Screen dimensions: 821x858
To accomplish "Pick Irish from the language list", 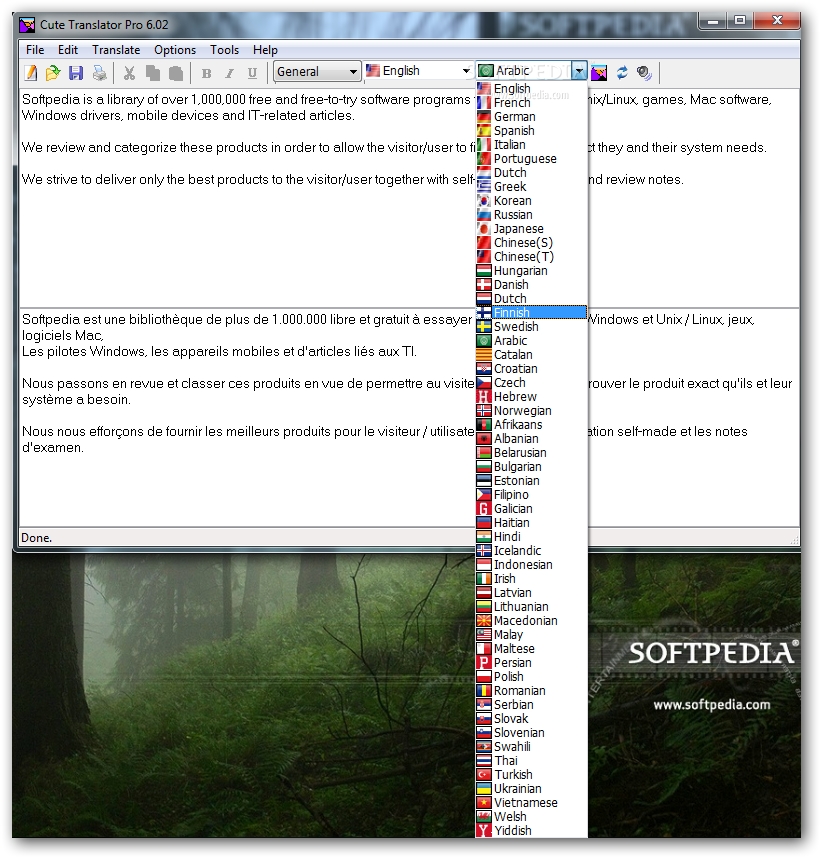I will point(531,578).
